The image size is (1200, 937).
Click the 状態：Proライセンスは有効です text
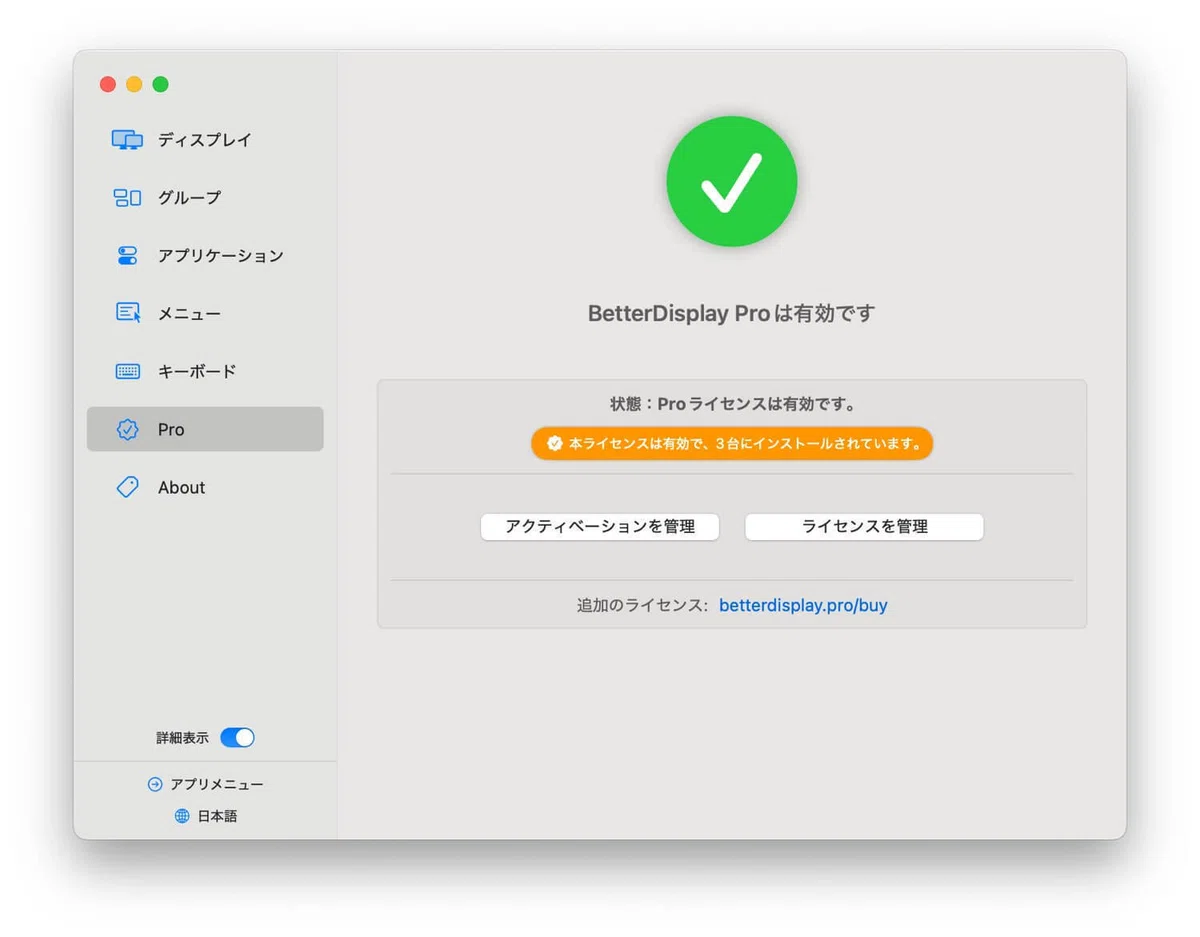click(x=732, y=405)
